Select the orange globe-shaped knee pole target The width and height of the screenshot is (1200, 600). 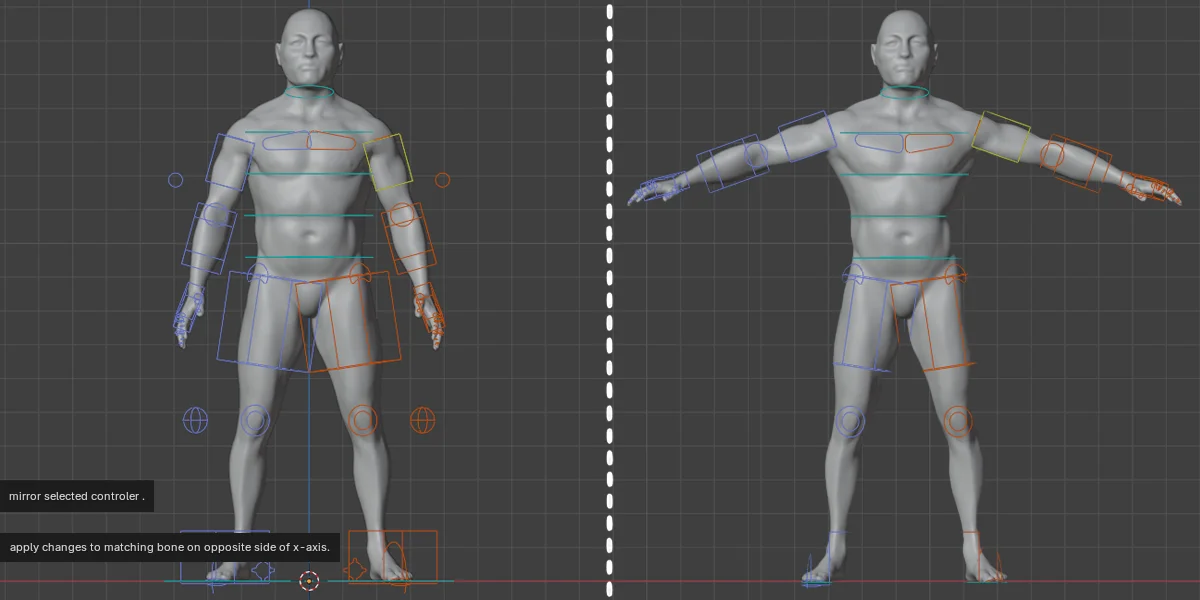coord(421,419)
